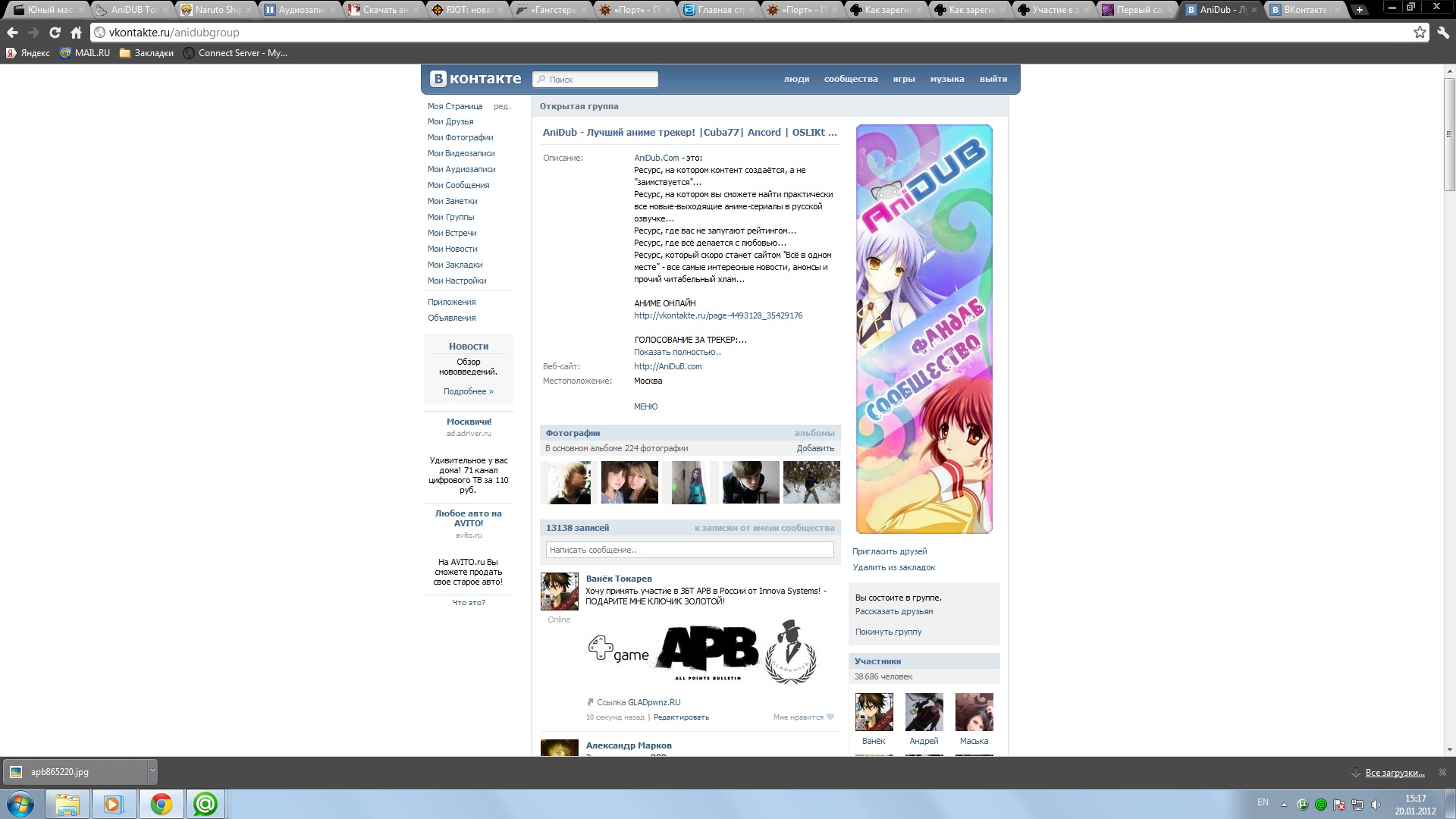Image resolution: width=1456 pixels, height=819 pixels.
Task: Bookmark this page with the star icon
Action: pos(1420,33)
